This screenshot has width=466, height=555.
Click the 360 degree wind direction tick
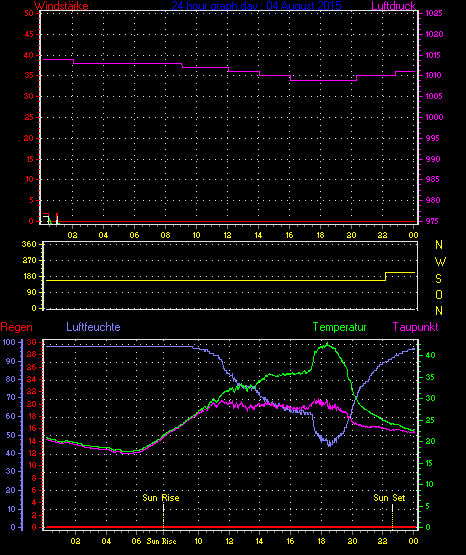[x=29, y=244]
